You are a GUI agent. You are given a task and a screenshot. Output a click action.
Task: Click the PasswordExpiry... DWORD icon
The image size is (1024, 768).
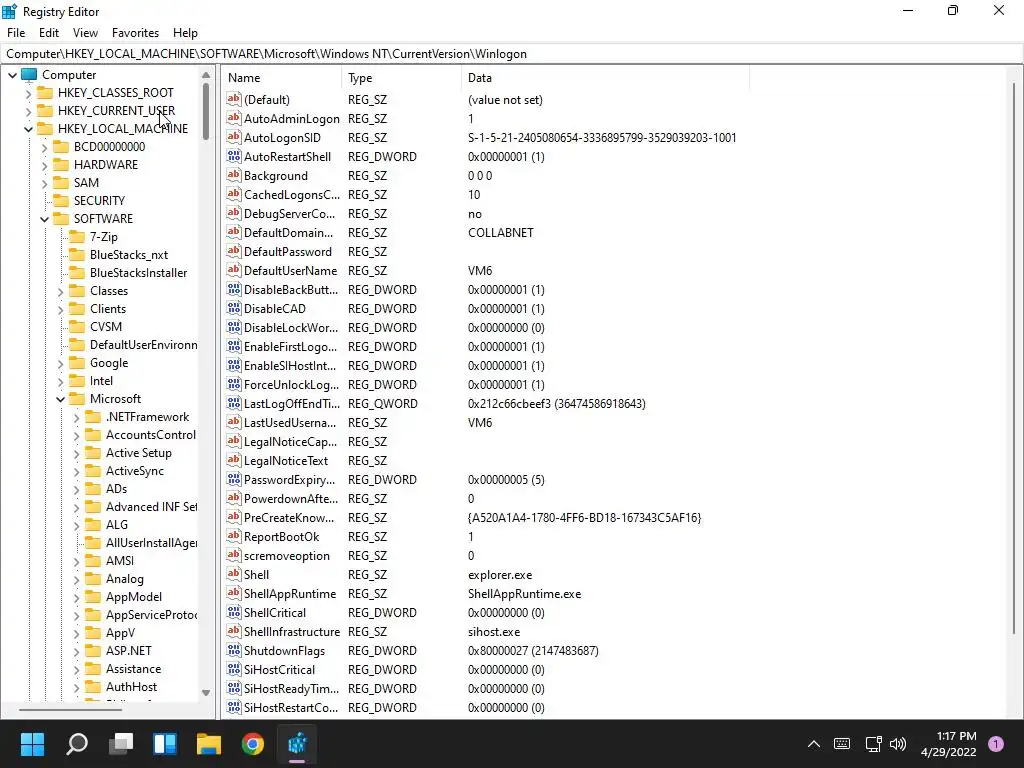point(234,479)
